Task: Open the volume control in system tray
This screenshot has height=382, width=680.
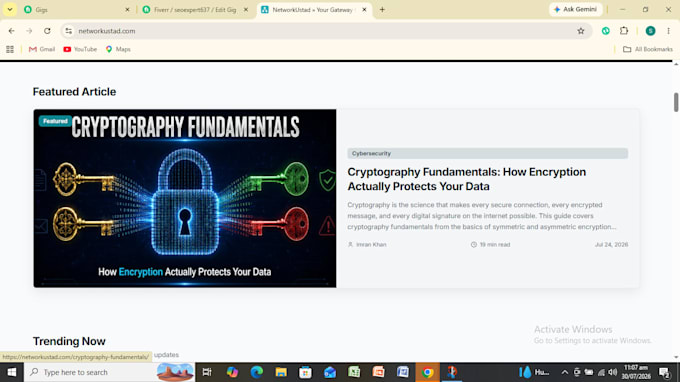Action: pos(613,372)
